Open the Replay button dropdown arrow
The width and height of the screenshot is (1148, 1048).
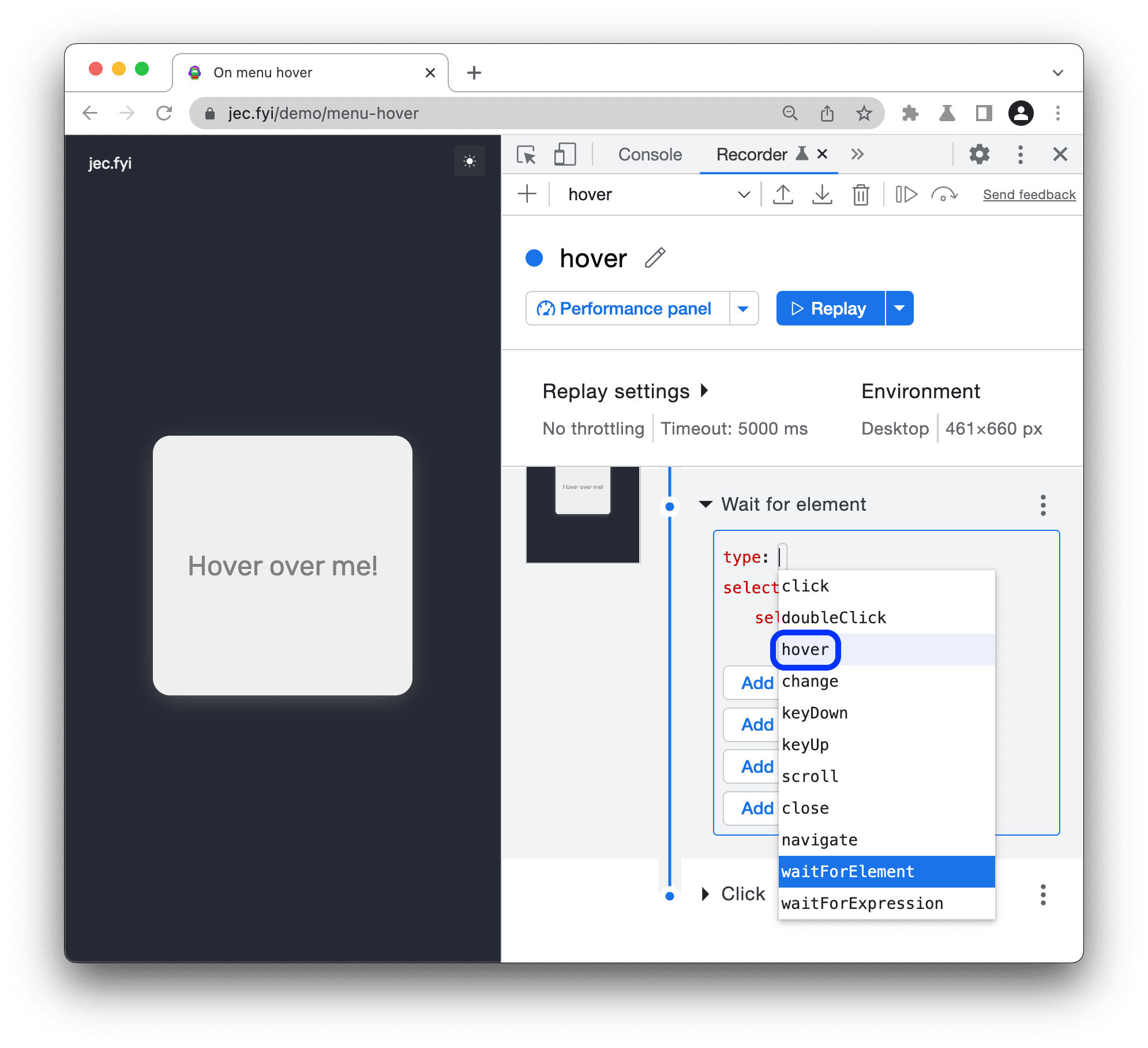click(x=900, y=308)
